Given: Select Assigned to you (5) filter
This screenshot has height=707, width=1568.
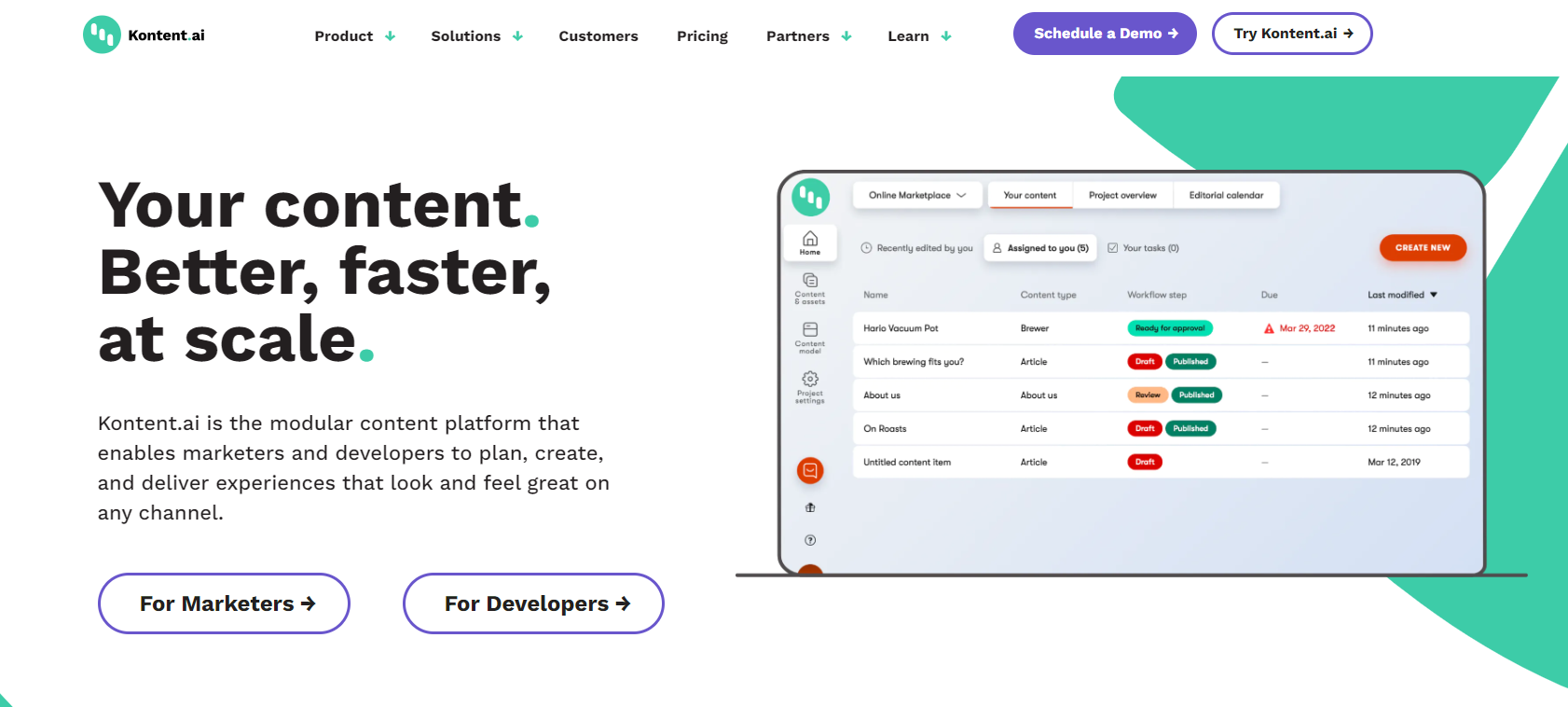Looking at the screenshot, I should pos(1040,248).
